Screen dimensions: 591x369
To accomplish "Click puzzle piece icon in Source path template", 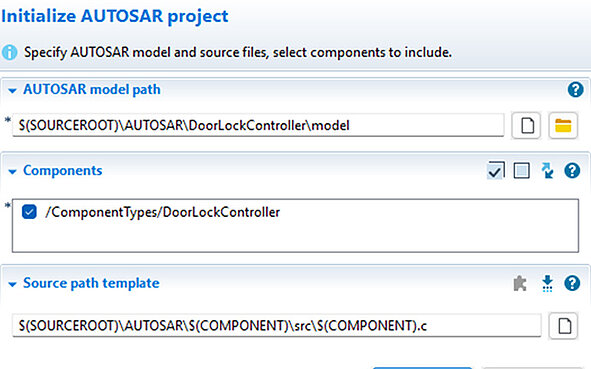I will [520, 283].
